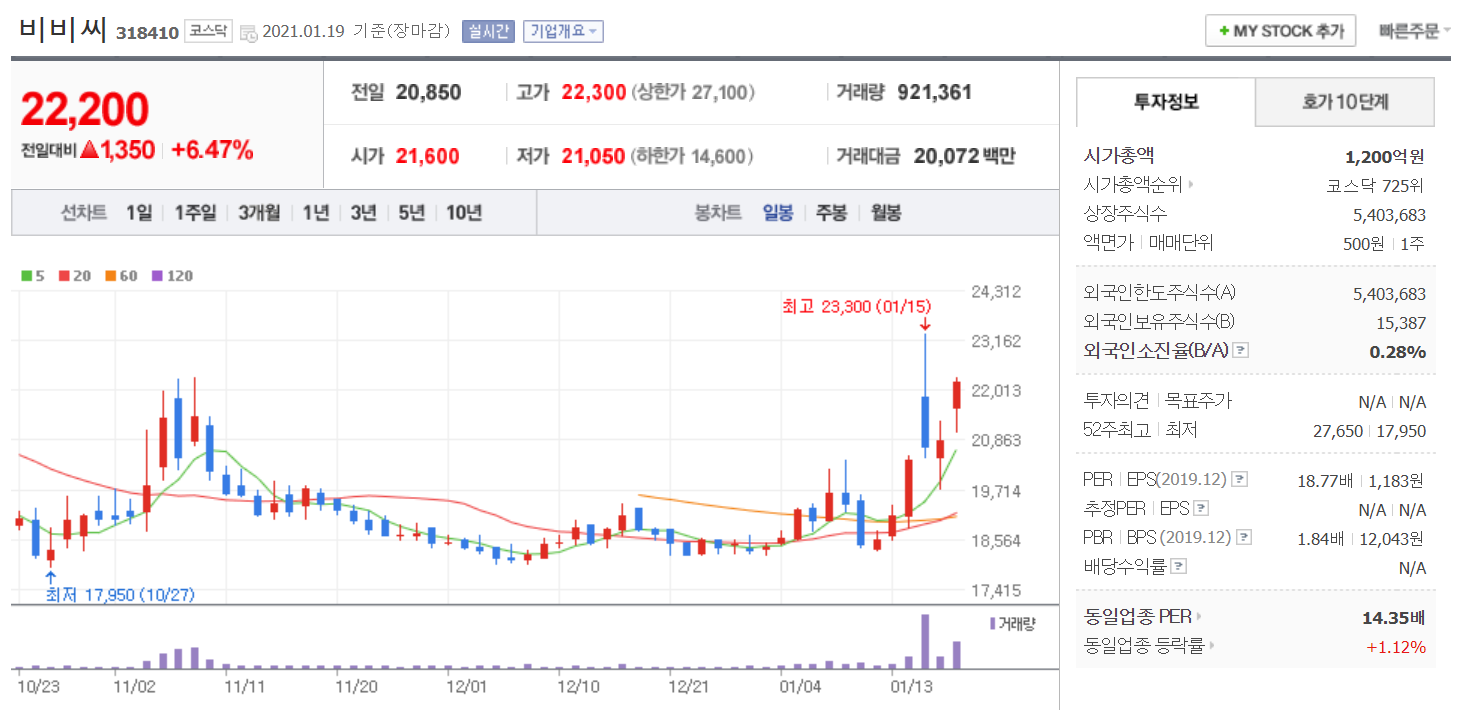Select 월봉 monthly candle chart
The image size is (1459, 710).
tap(885, 212)
